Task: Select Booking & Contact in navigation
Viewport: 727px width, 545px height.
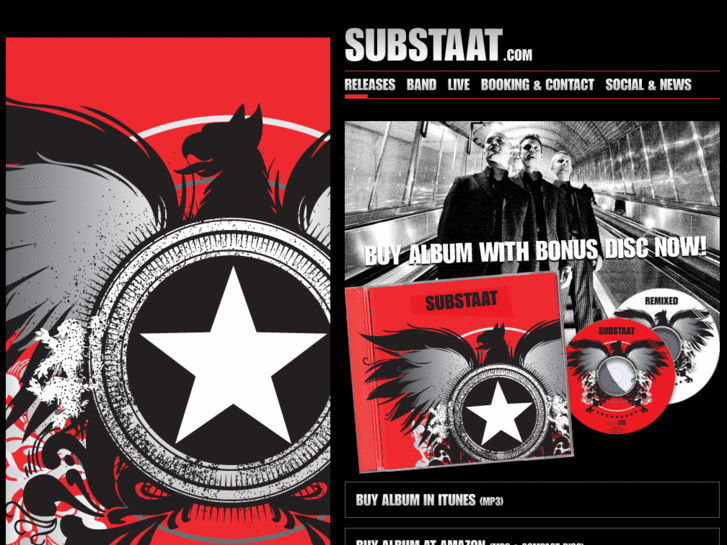Action: (x=537, y=84)
